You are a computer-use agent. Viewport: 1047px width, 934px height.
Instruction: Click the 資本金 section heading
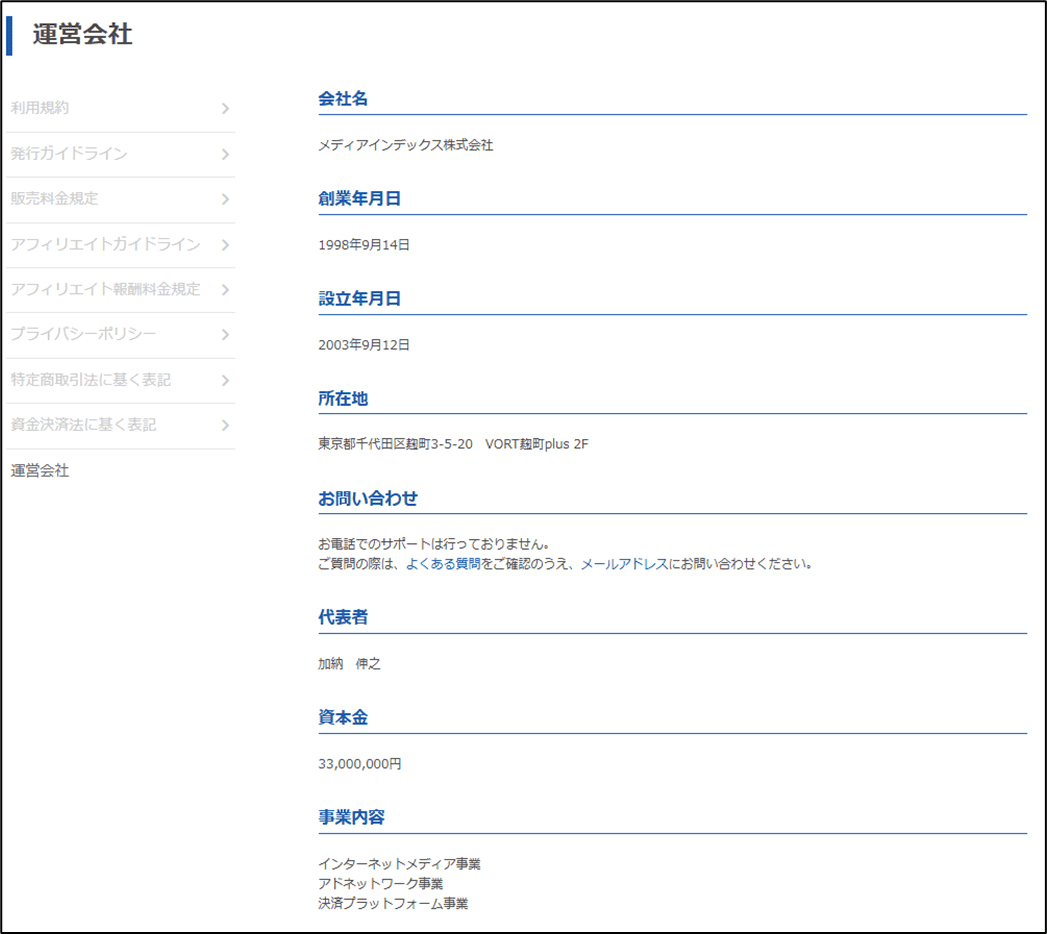pyautogui.click(x=343, y=718)
